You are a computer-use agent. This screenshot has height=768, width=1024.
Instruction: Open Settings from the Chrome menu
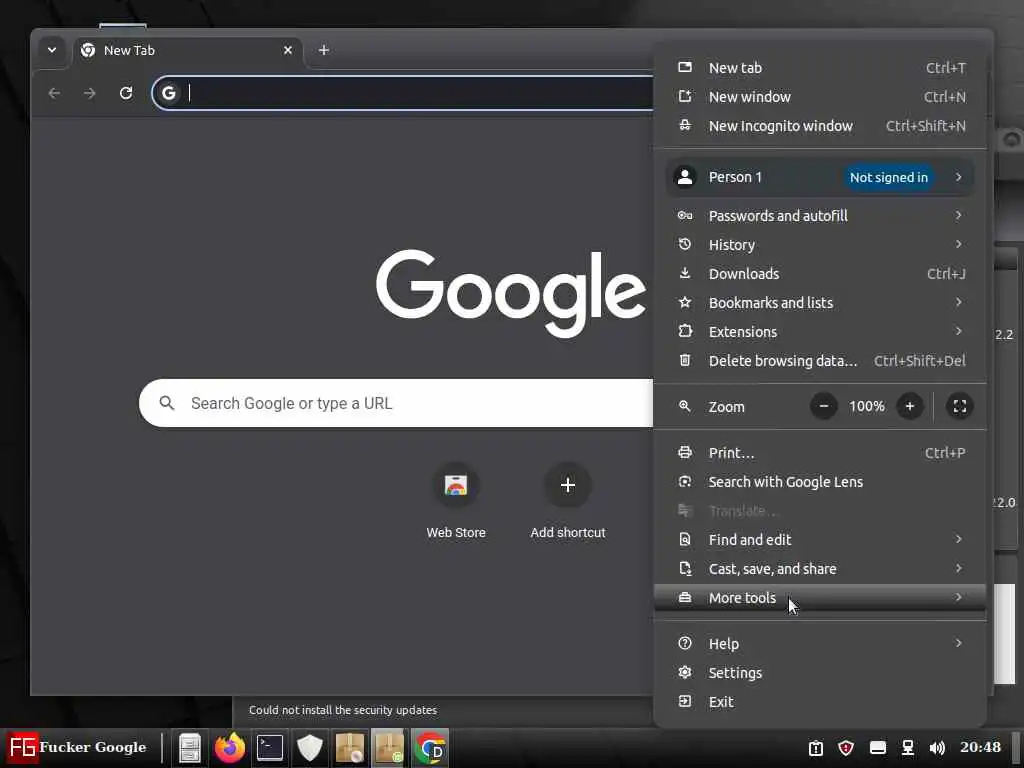pos(820,673)
